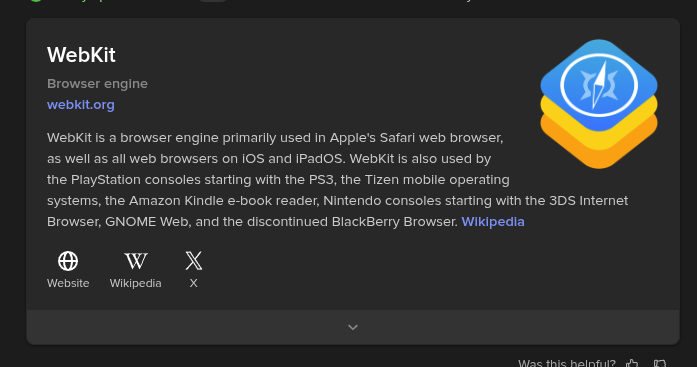Follow the Wikipedia source link after description
Viewport: 697px width, 367px height.
[x=493, y=222]
